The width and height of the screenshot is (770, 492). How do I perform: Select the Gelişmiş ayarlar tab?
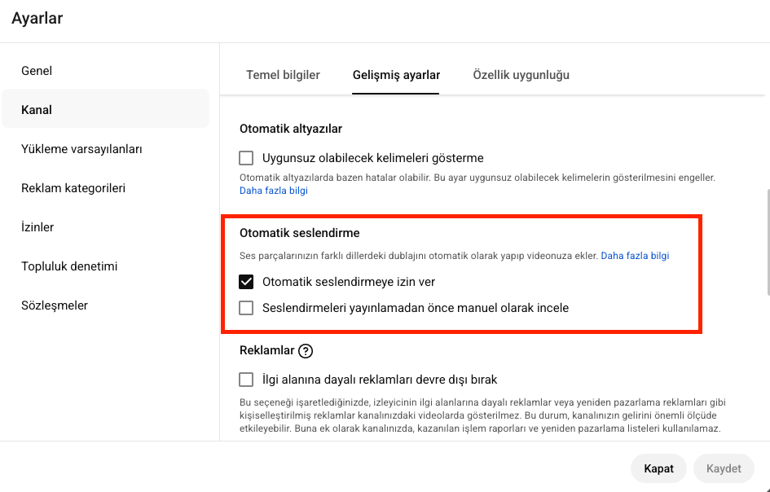point(396,75)
